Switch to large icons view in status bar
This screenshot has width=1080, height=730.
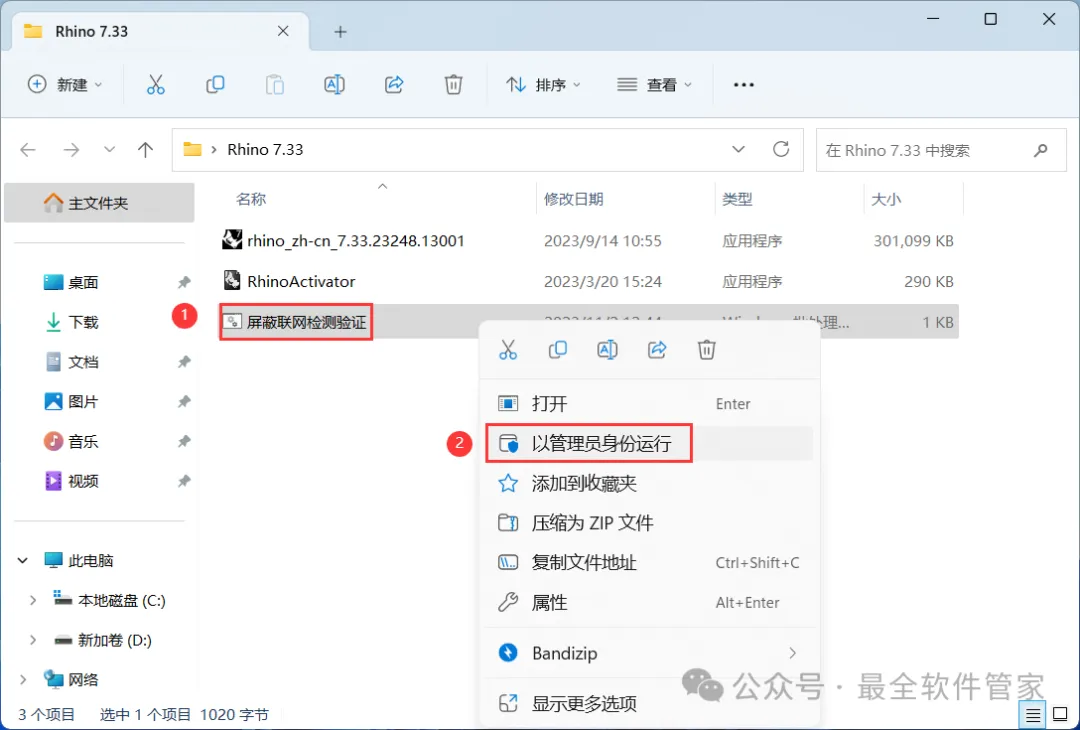point(1061,716)
